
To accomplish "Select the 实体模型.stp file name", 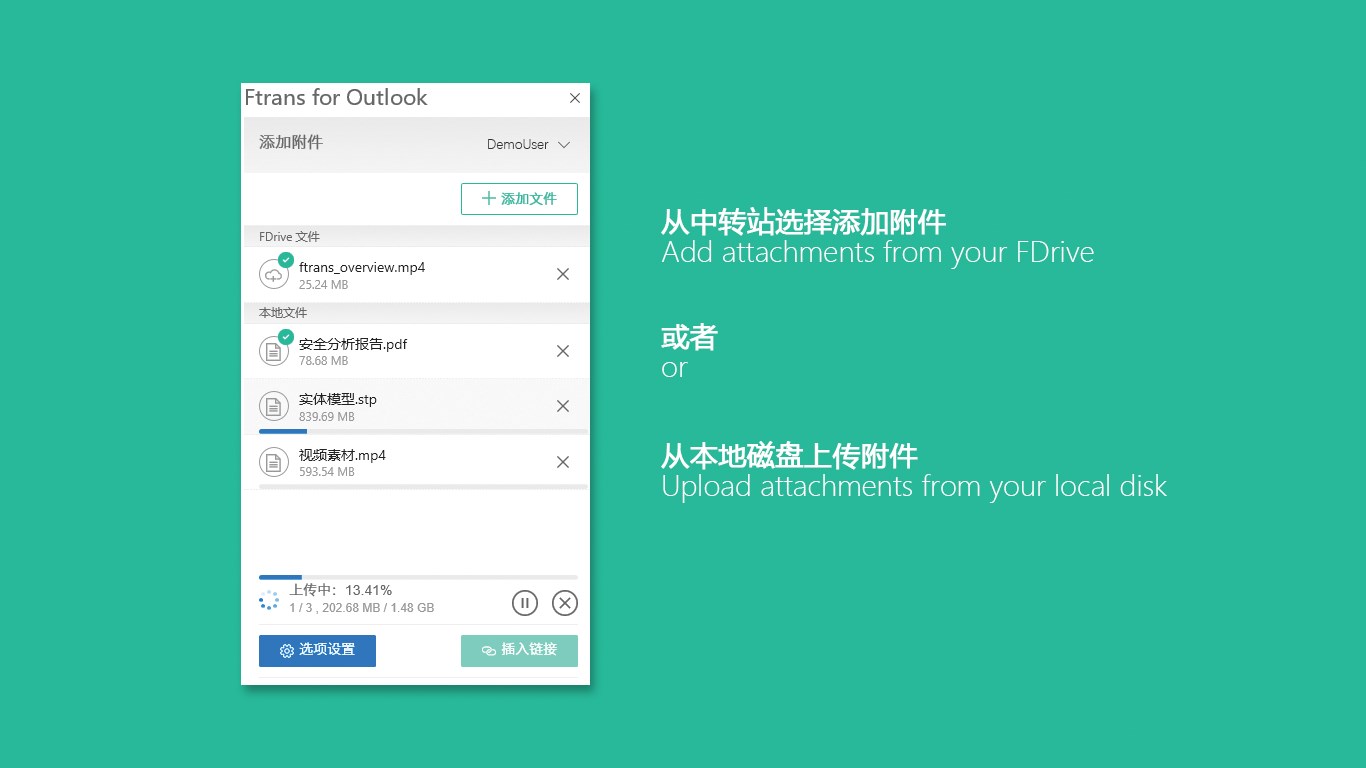I will coord(338,399).
